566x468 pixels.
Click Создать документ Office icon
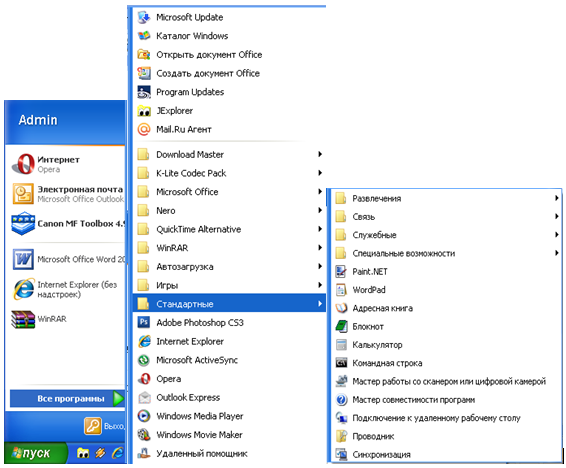pos(144,73)
